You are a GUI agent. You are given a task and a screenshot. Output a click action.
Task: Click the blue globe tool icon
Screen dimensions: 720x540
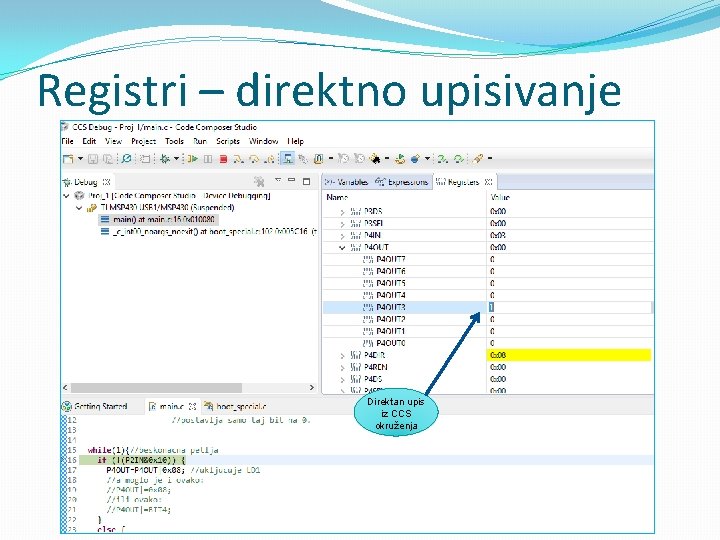416,159
